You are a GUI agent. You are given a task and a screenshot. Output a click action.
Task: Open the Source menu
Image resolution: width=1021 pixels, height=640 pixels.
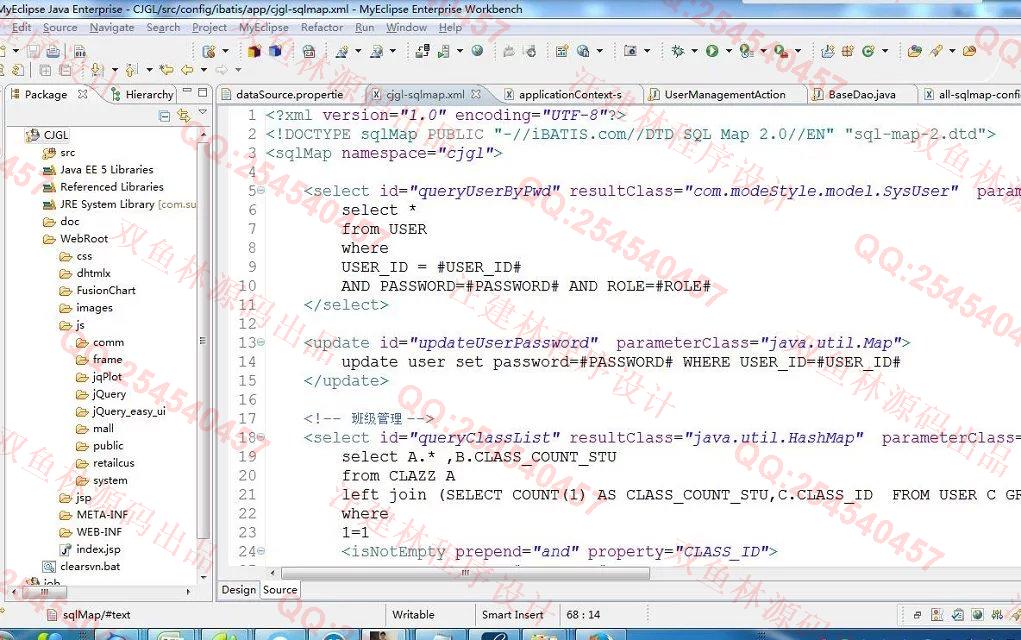(x=60, y=27)
